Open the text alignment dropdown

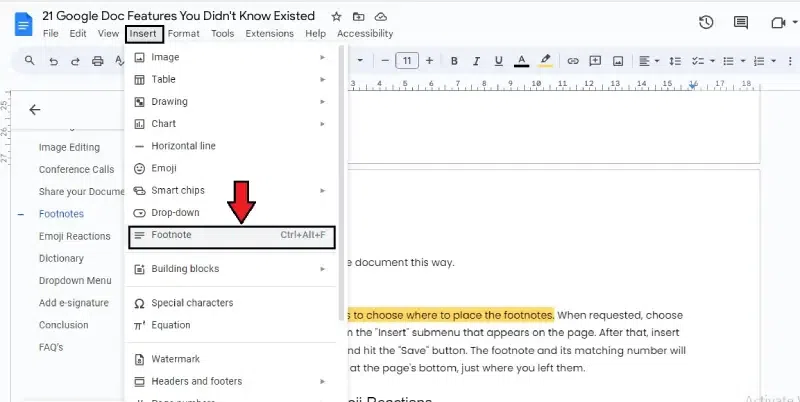click(x=649, y=61)
